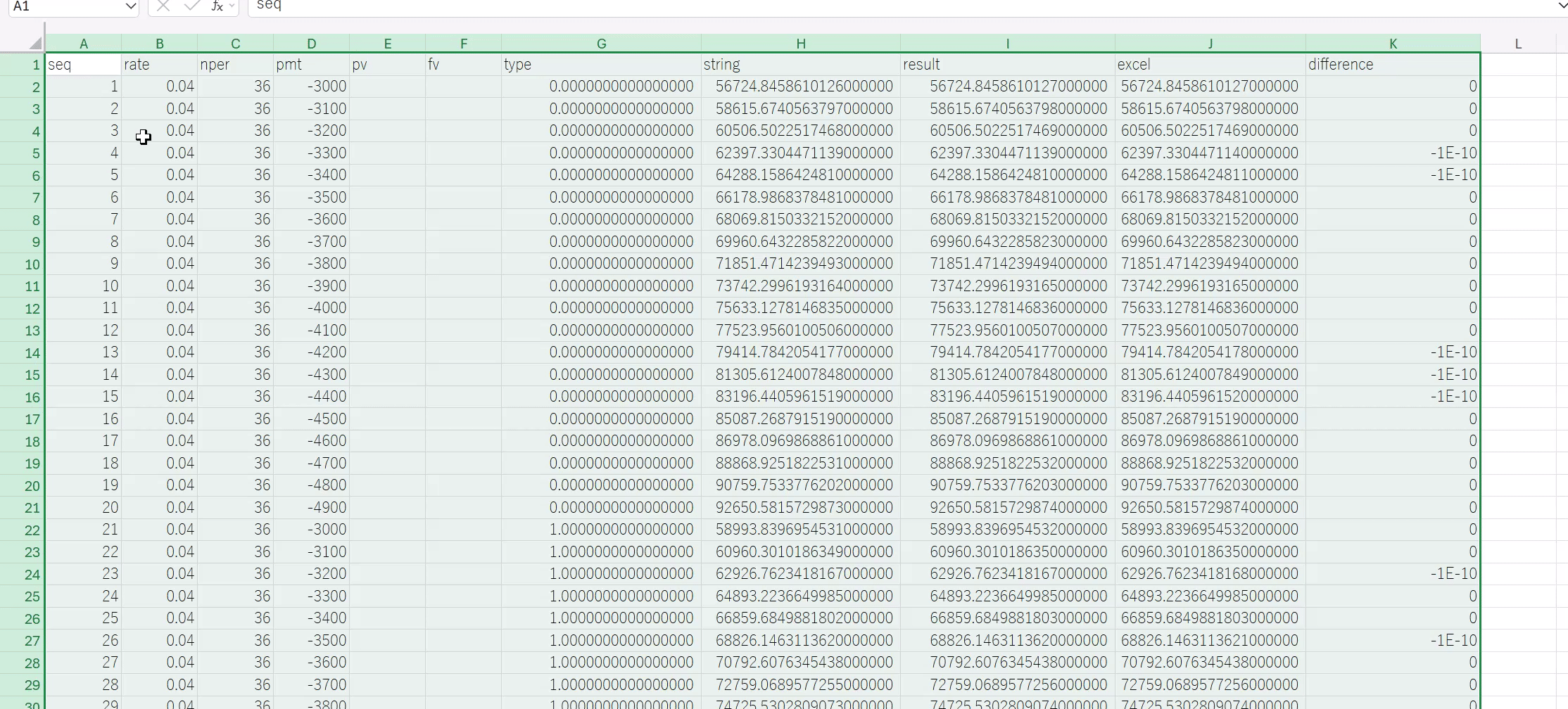Open the Name Box dropdown arrow
This screenshot has width=1568, height=709.
coord(130,6)
